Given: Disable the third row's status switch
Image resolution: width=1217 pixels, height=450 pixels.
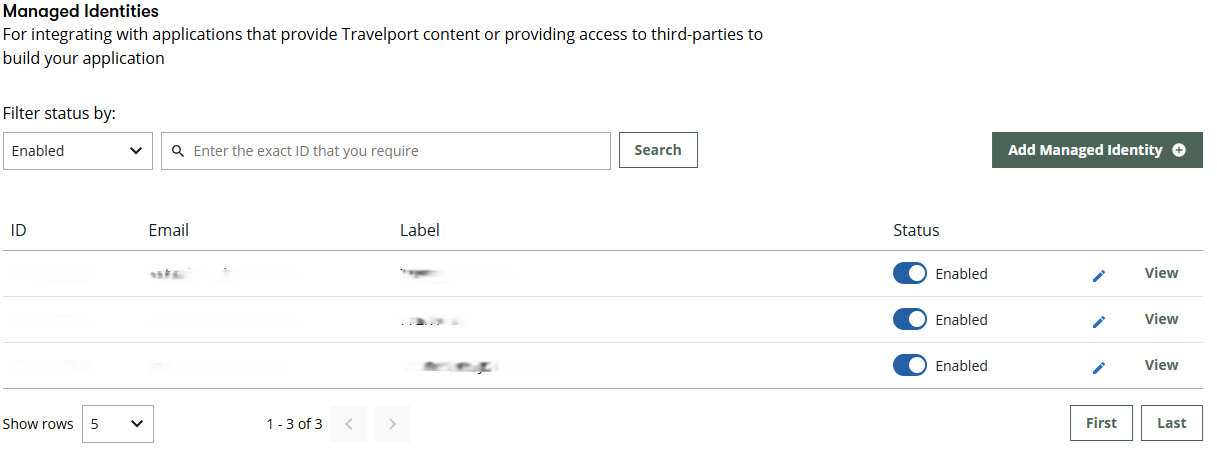Looking at the screenshot, I should click(x=910, y=365).
